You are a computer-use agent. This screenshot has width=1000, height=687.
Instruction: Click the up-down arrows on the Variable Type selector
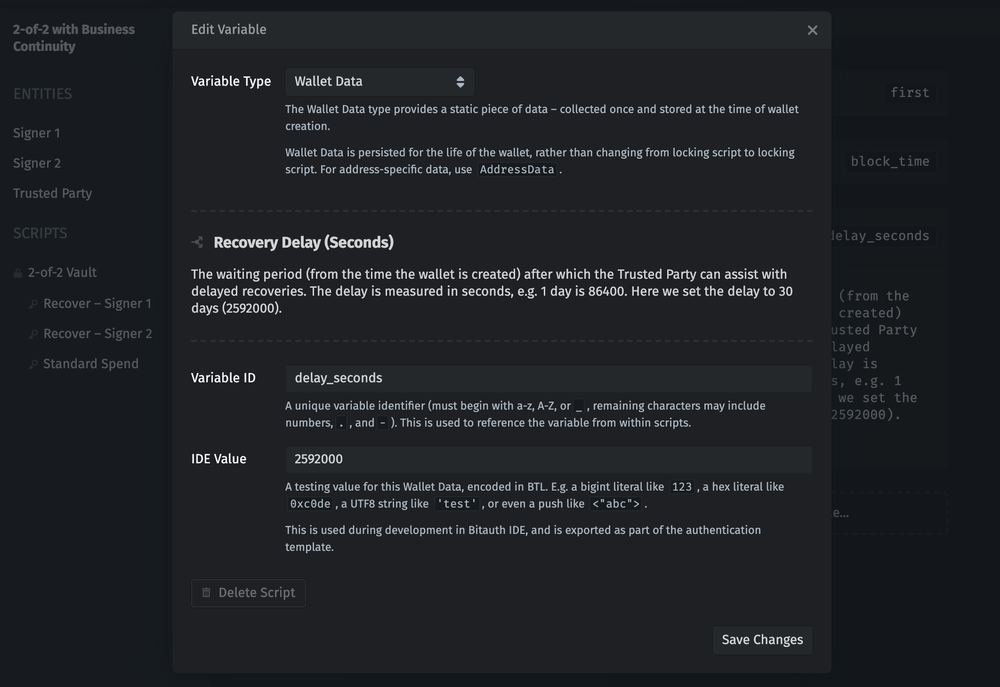(x=459, y=81)
